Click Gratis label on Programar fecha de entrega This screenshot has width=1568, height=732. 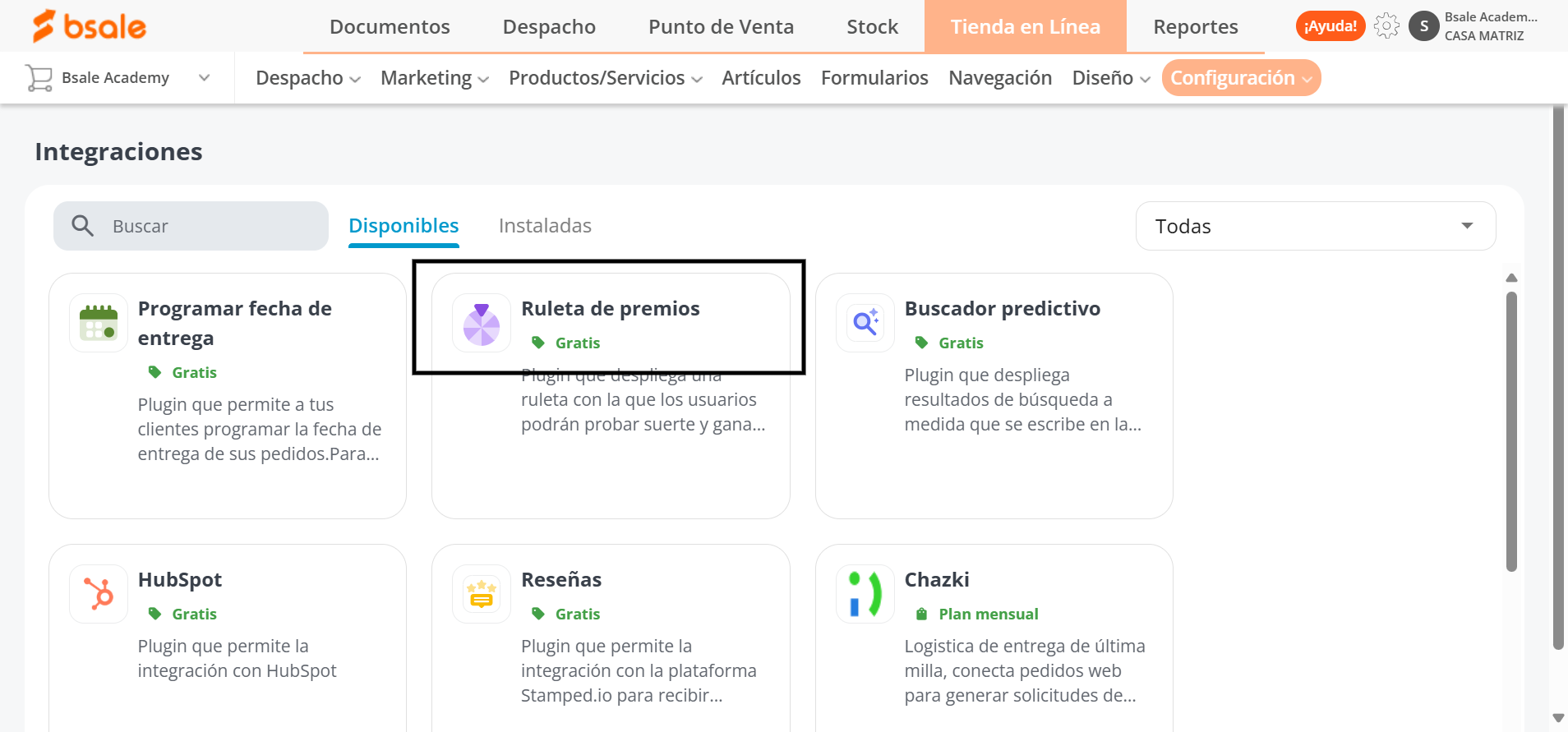tap(195, 372)
